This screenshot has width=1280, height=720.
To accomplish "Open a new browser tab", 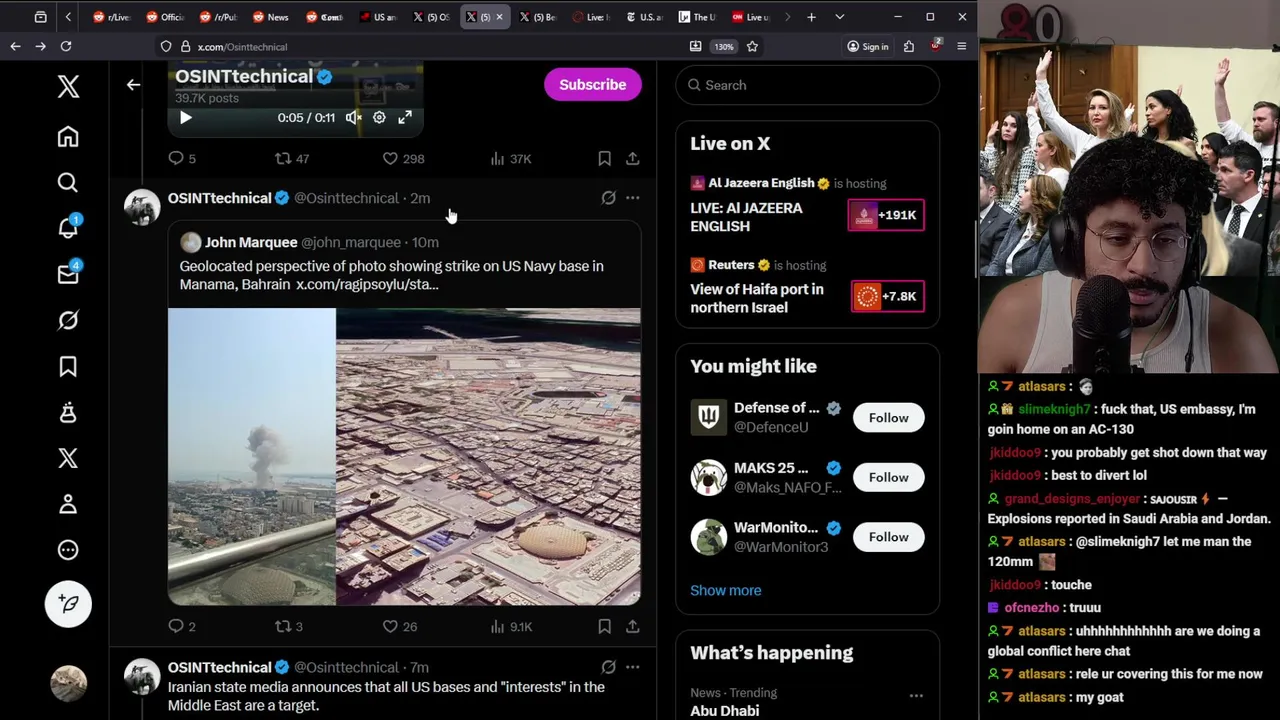I will (811, 17).
